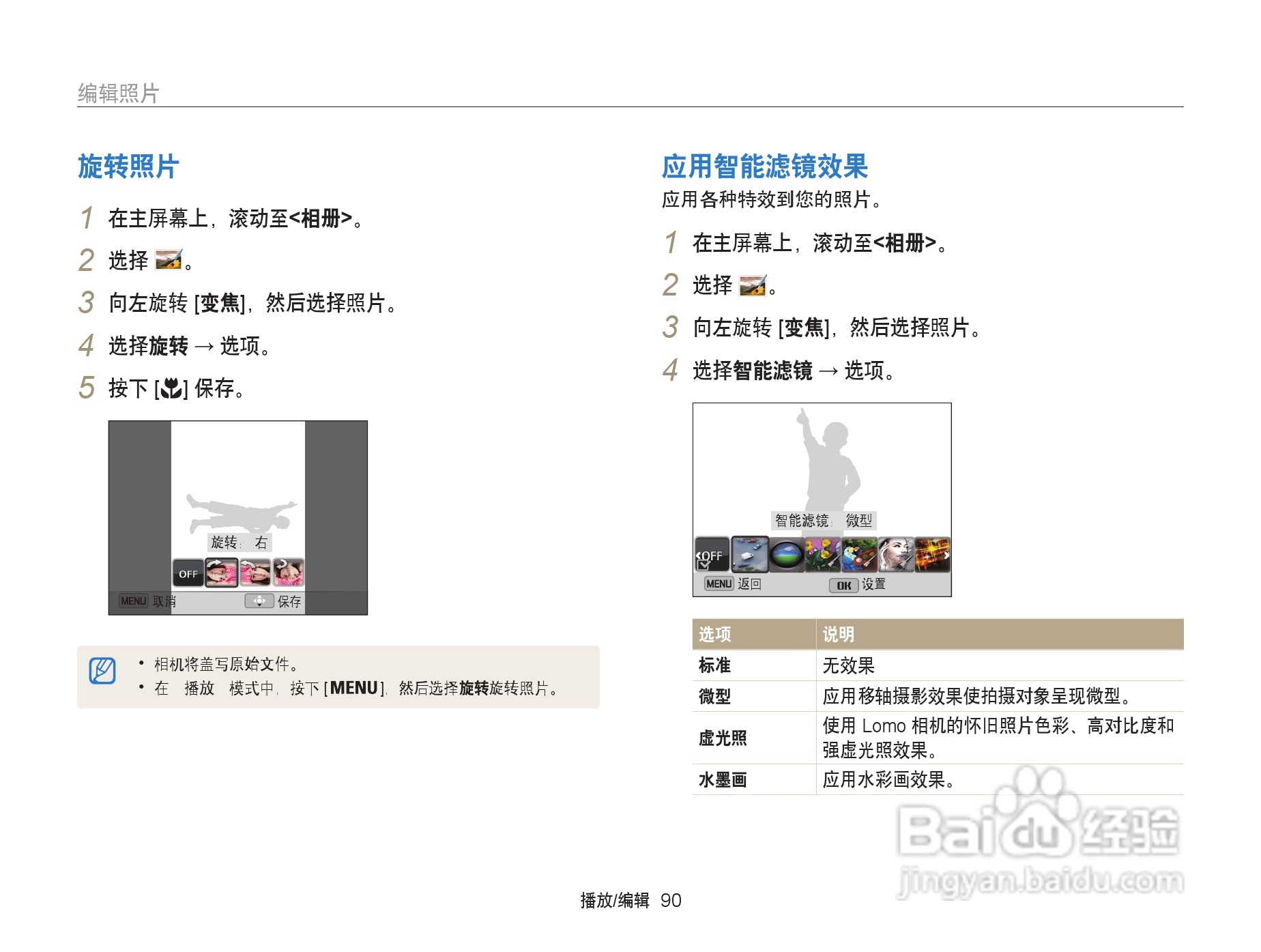Click the 取消 label in rotate screen
The height and width of the screenshot is (952, 1261).
coord(164,601)
